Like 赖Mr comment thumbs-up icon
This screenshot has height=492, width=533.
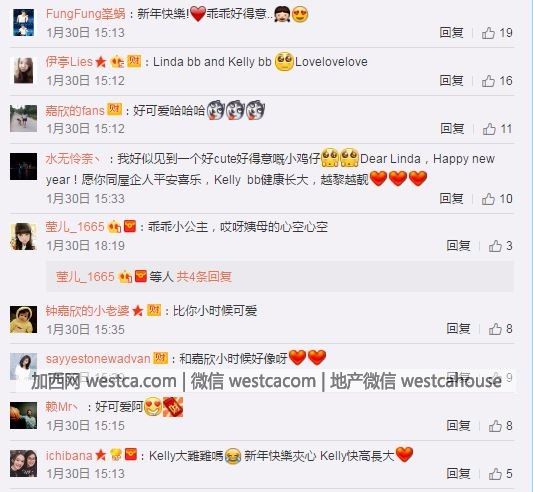495,426
